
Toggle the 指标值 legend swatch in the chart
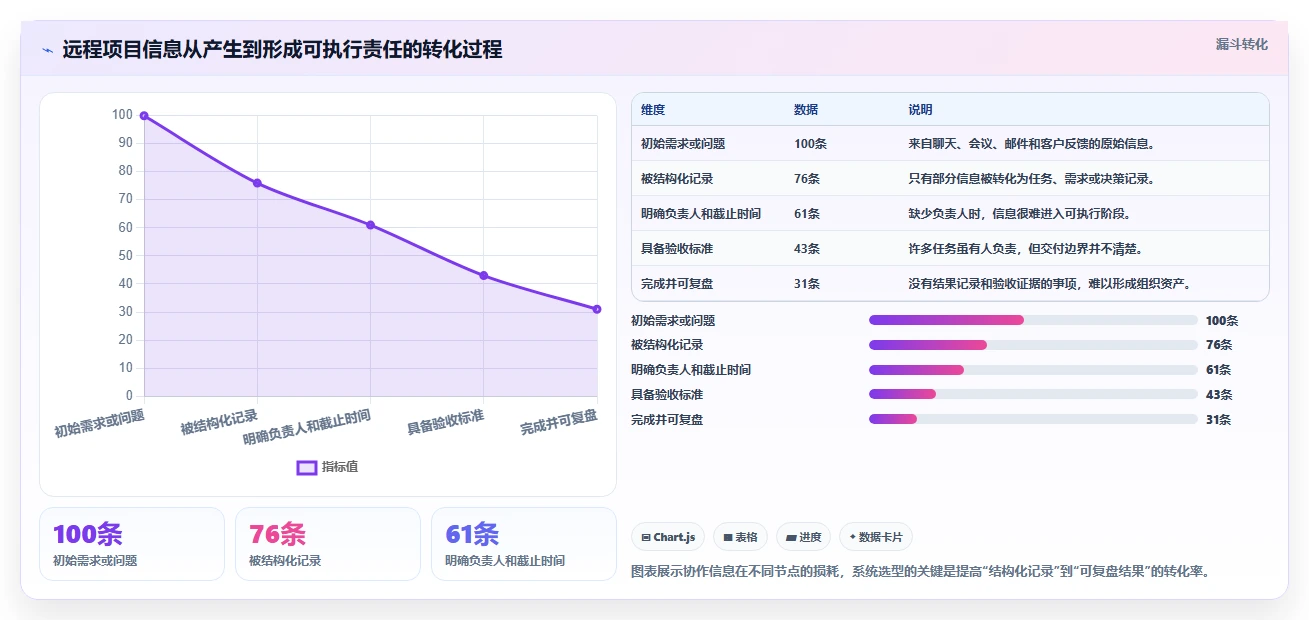click(307, 467)
